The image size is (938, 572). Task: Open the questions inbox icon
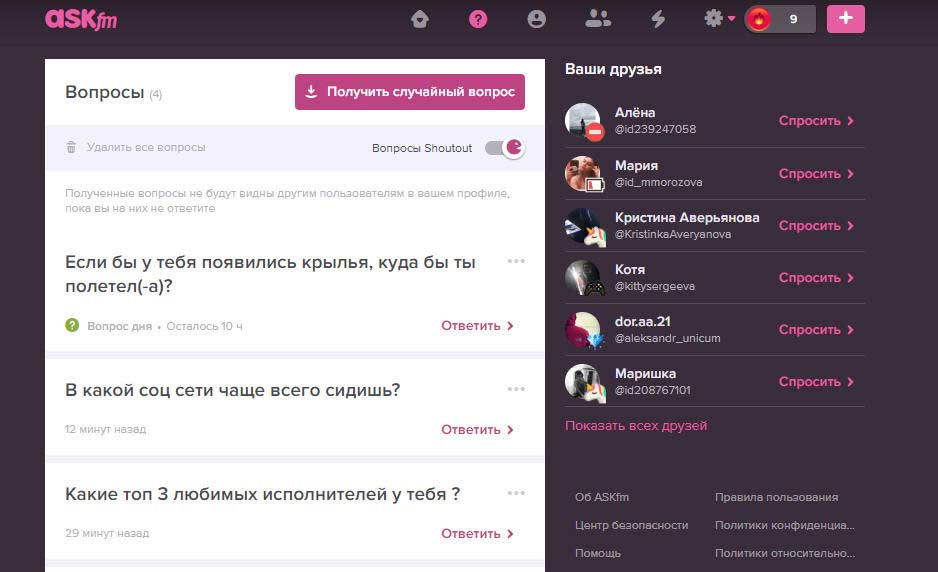tap(478, 19)
